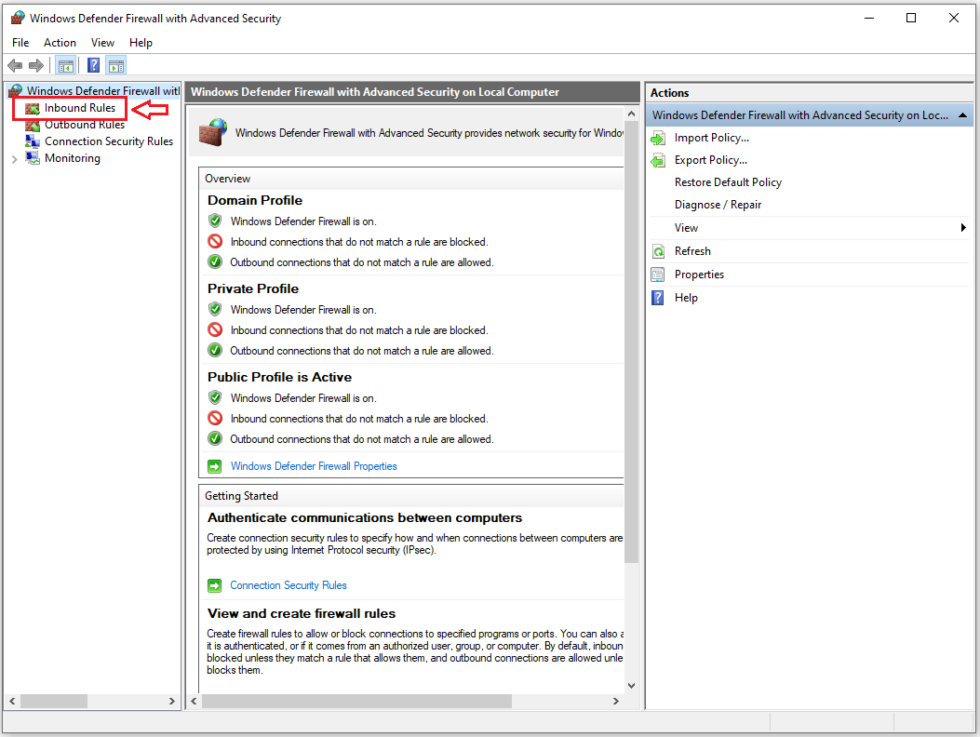Select Outbound Rules in the tree
Screen dimensions: 980x737
84,125
